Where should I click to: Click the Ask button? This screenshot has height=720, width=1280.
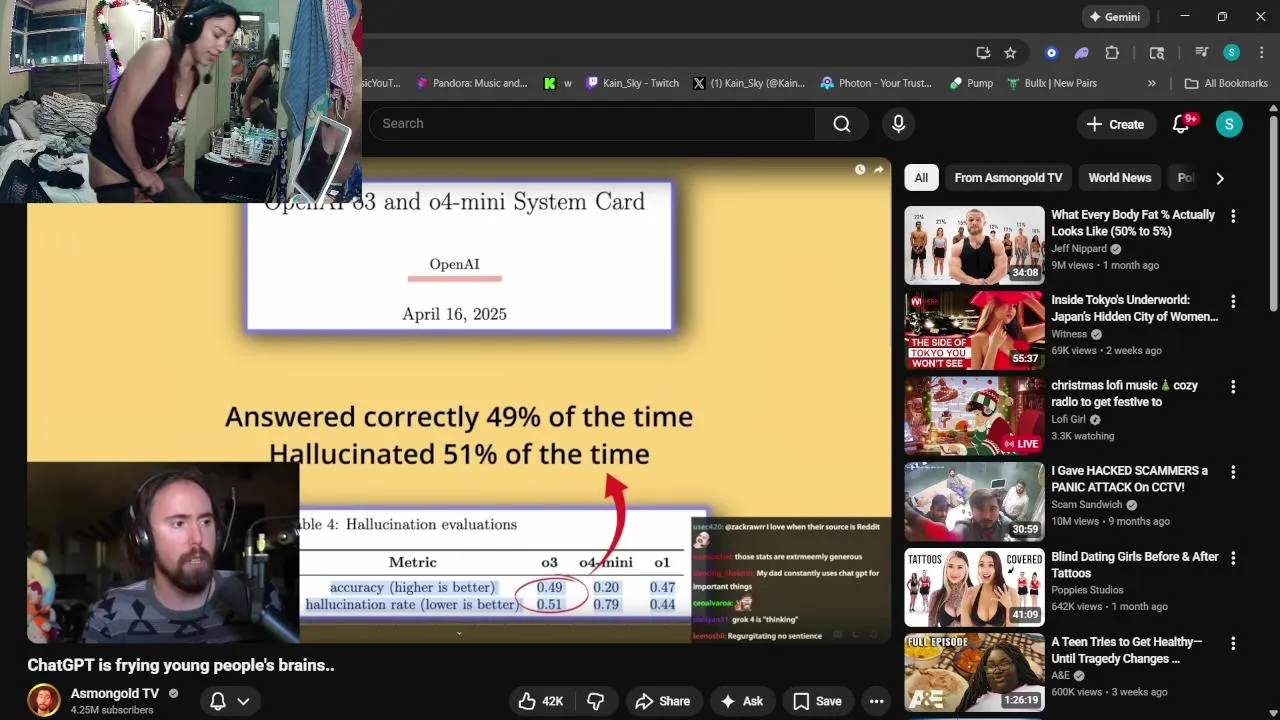click(741, 701)
